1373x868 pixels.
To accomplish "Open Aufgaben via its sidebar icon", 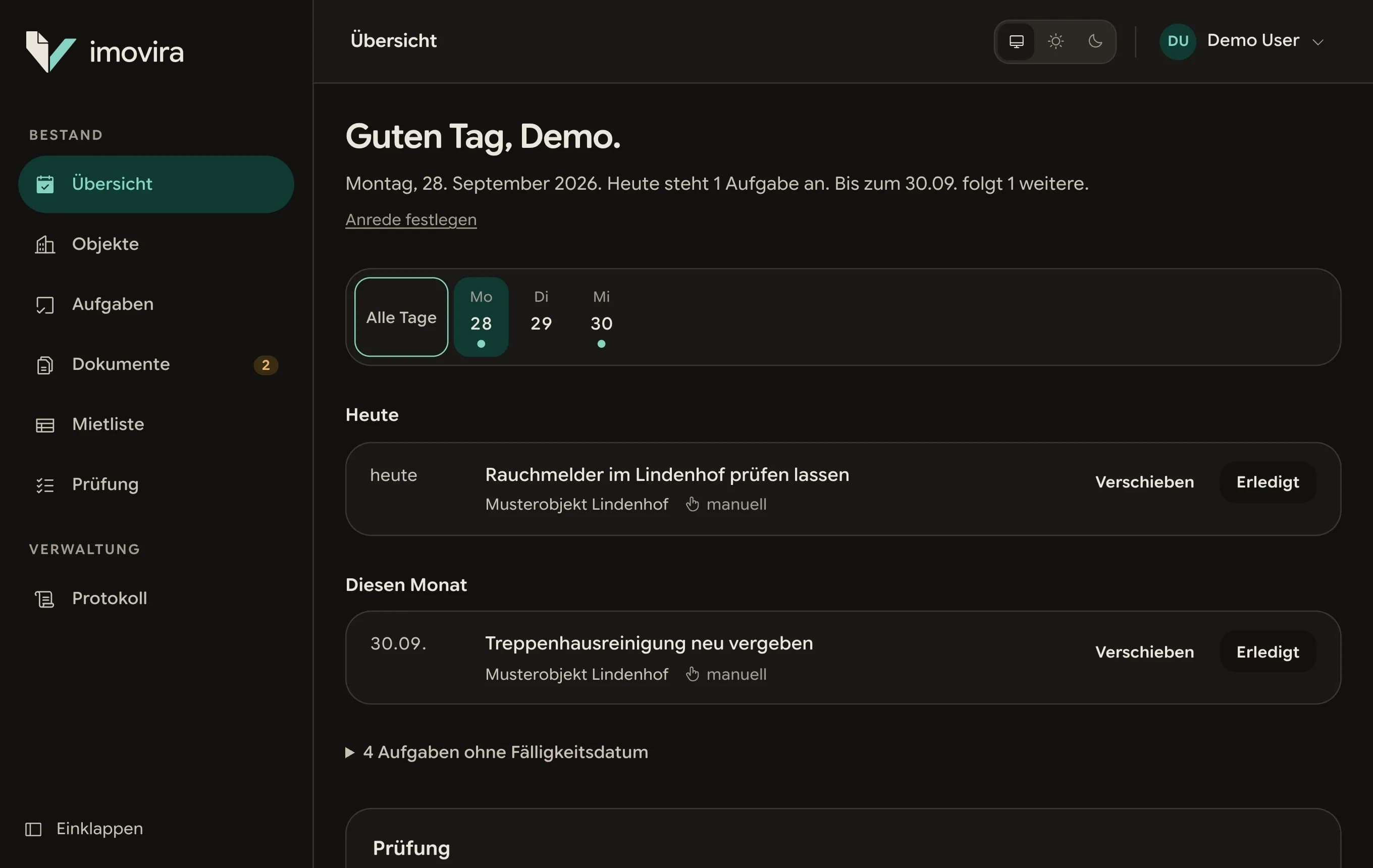I will point(45,305).
